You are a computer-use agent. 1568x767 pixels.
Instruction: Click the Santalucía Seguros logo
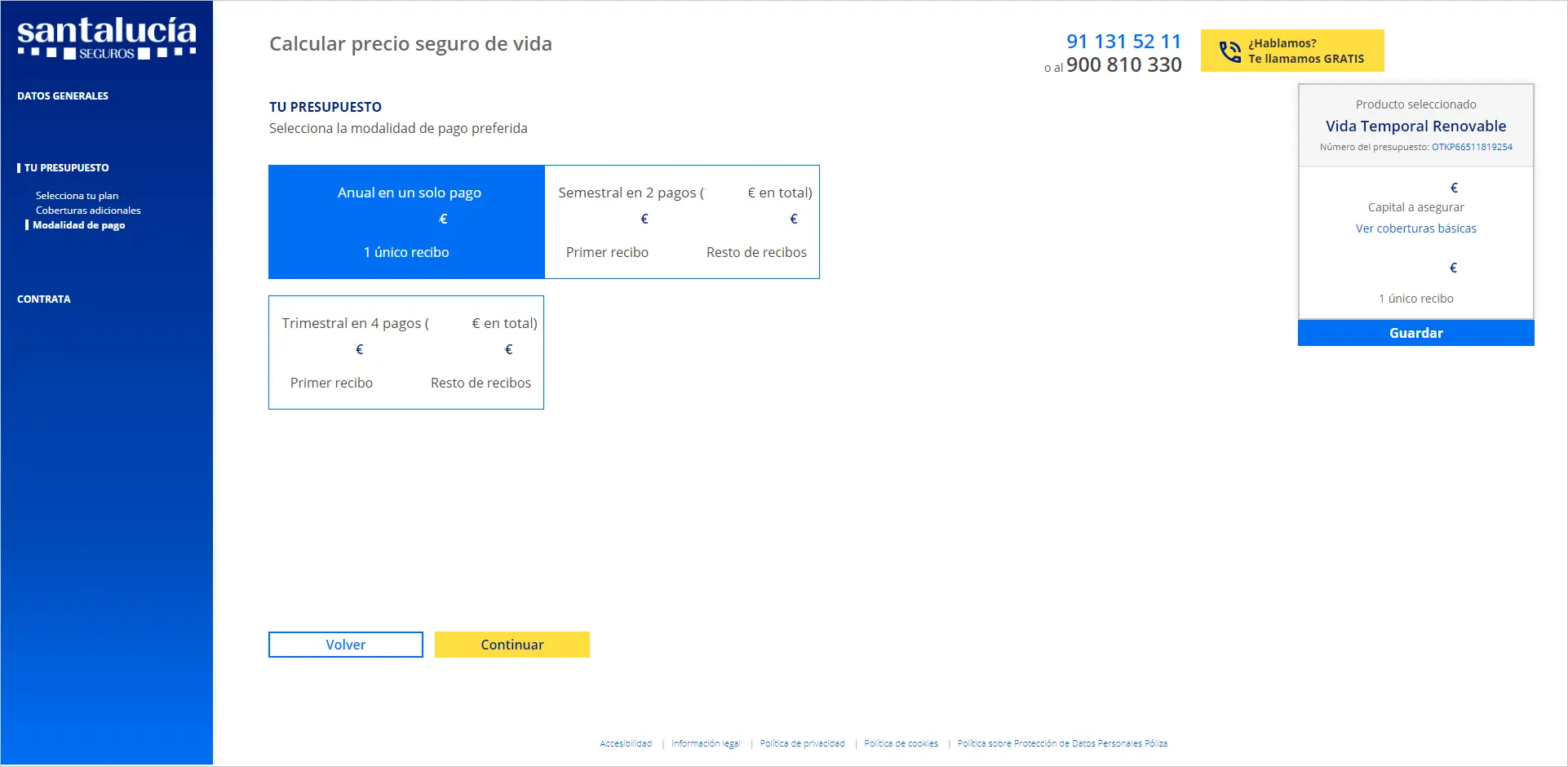[106, 38]
